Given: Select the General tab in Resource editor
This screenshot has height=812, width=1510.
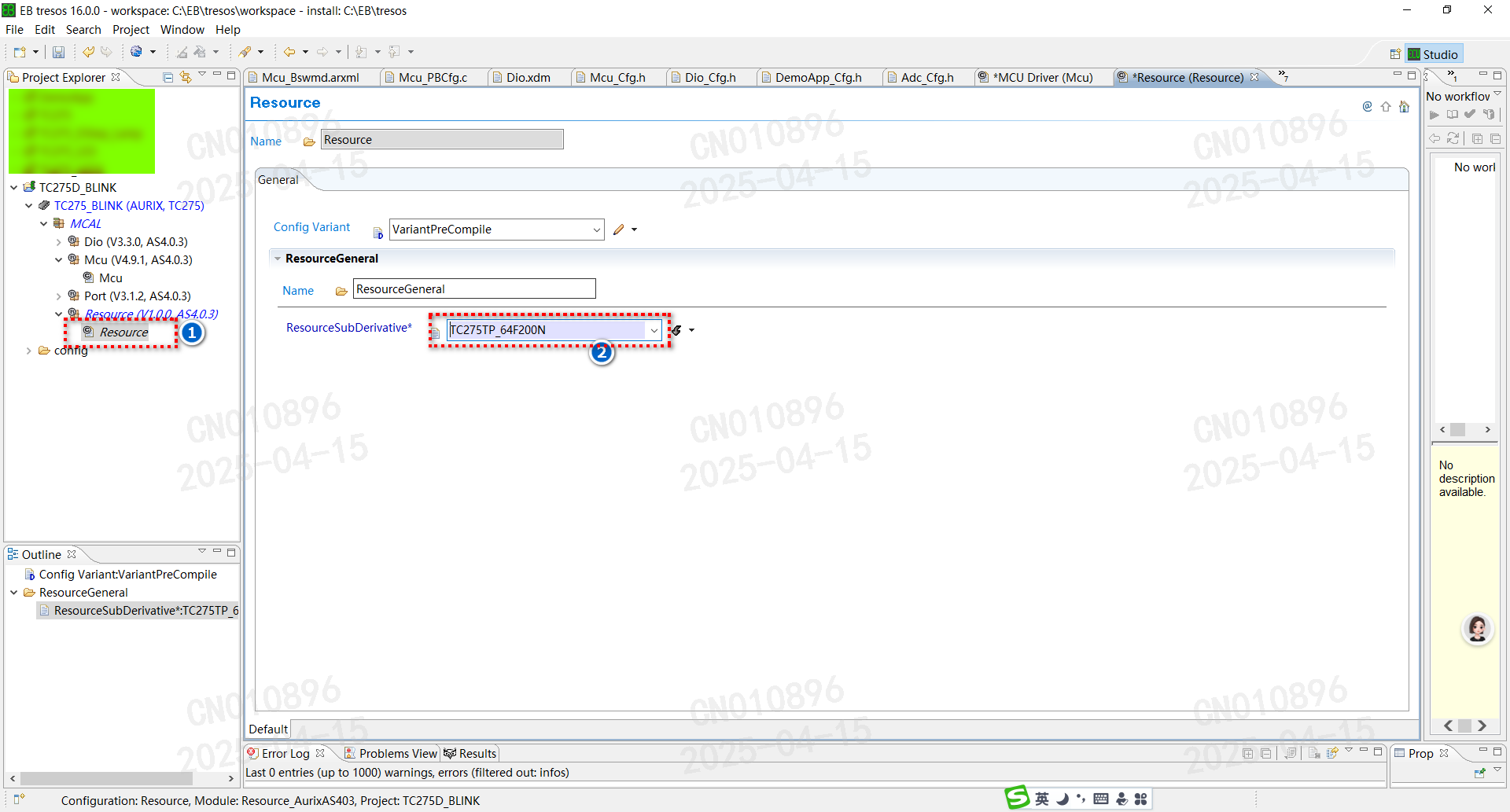Looking at the screenshot, I should click(278, 180).
